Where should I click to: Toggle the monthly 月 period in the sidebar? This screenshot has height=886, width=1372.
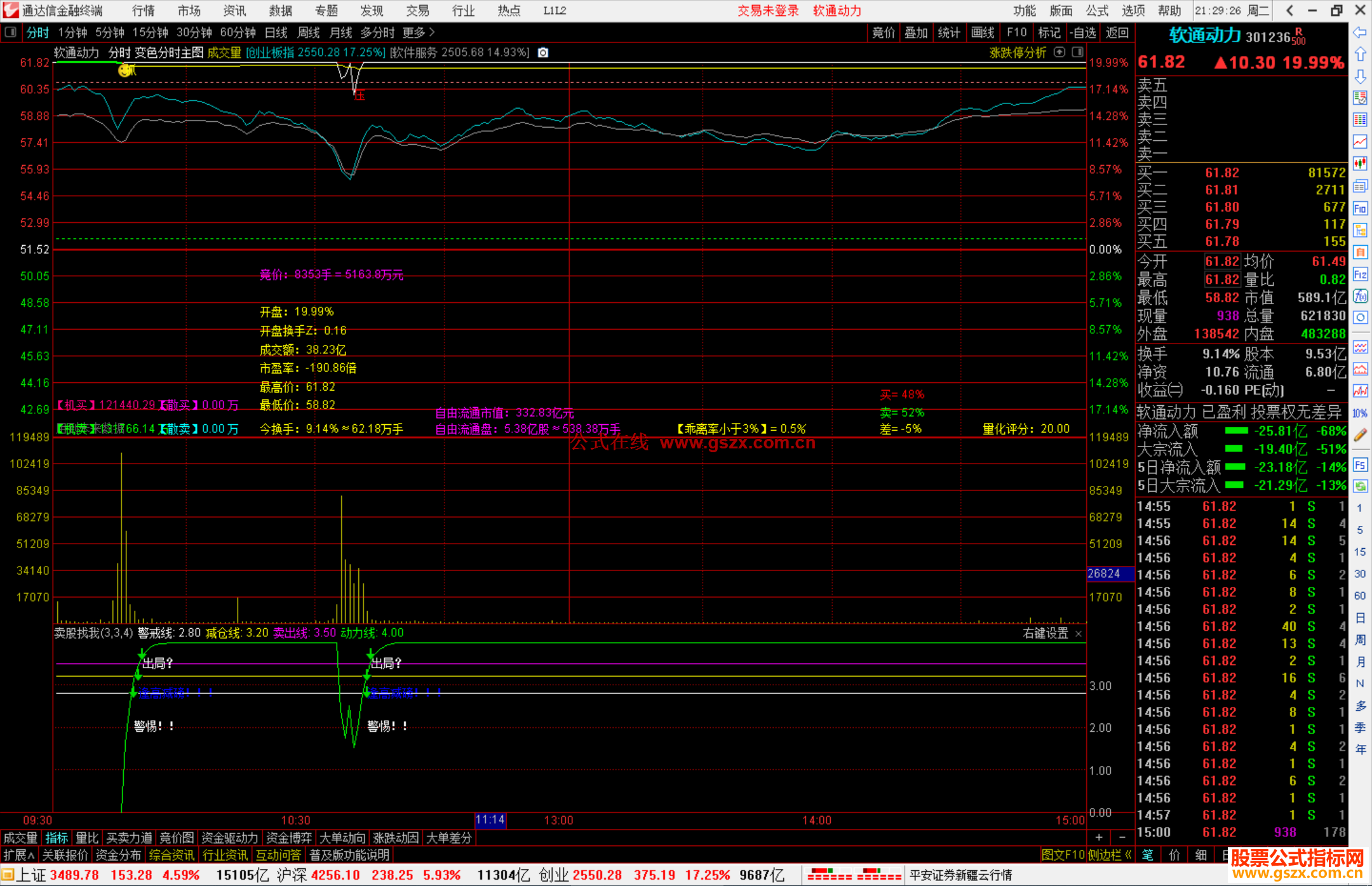click(1360, 662)
